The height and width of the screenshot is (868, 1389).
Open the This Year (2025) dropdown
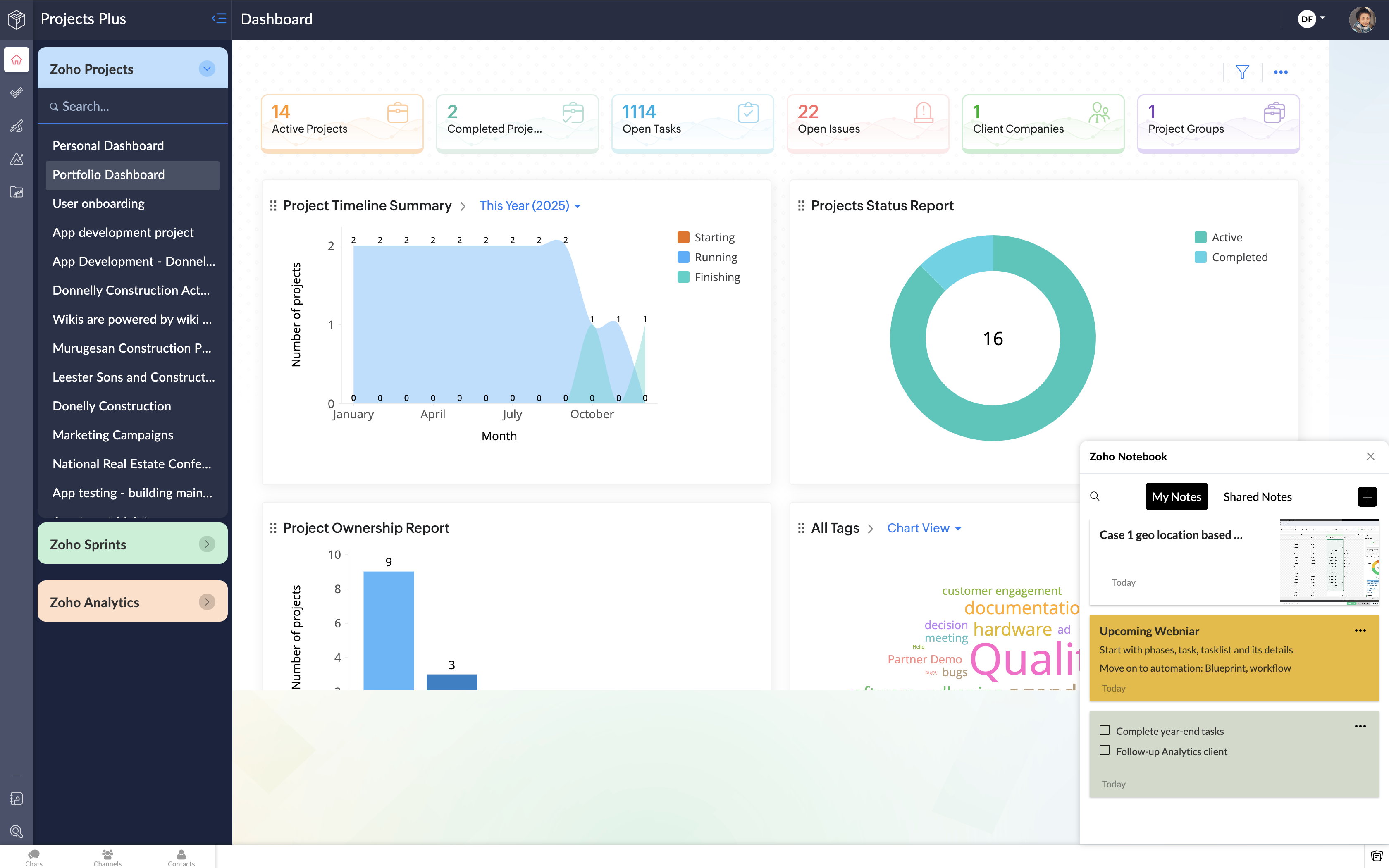tap(530, 205)
